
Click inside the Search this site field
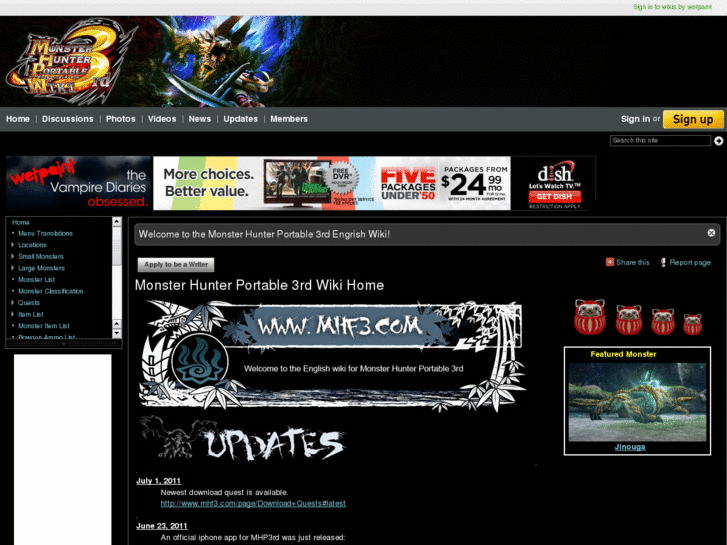pos(660,141)
